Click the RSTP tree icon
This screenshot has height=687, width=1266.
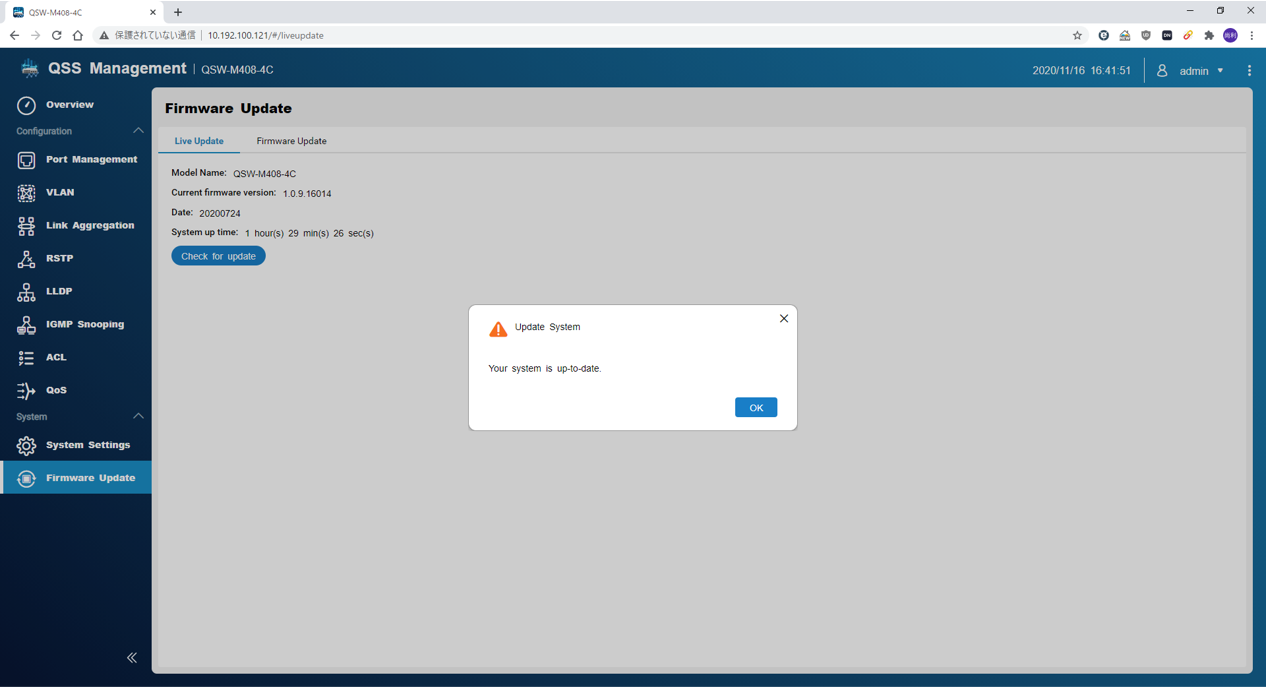26,259
